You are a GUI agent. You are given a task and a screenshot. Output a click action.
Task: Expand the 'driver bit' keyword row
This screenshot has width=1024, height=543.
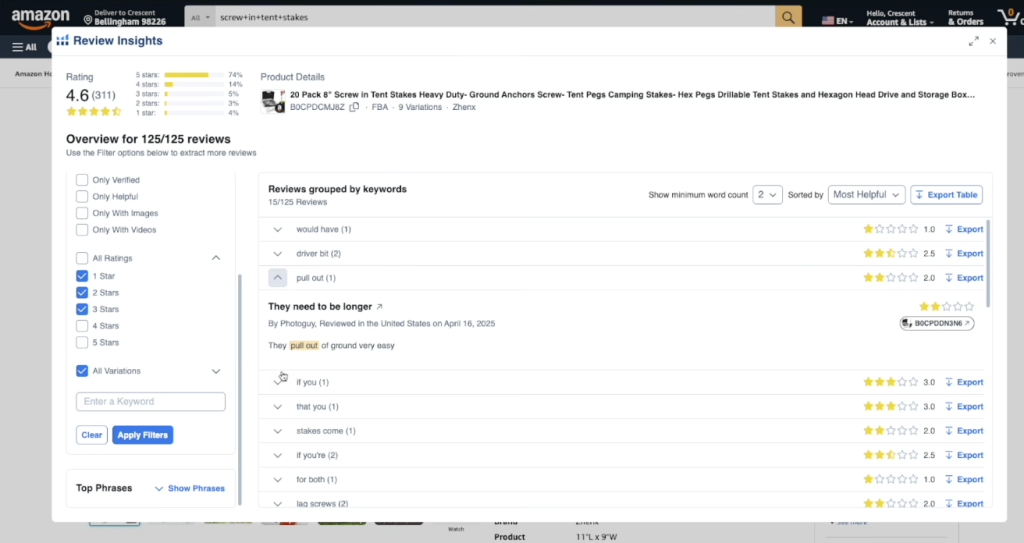tap(278, 254)
